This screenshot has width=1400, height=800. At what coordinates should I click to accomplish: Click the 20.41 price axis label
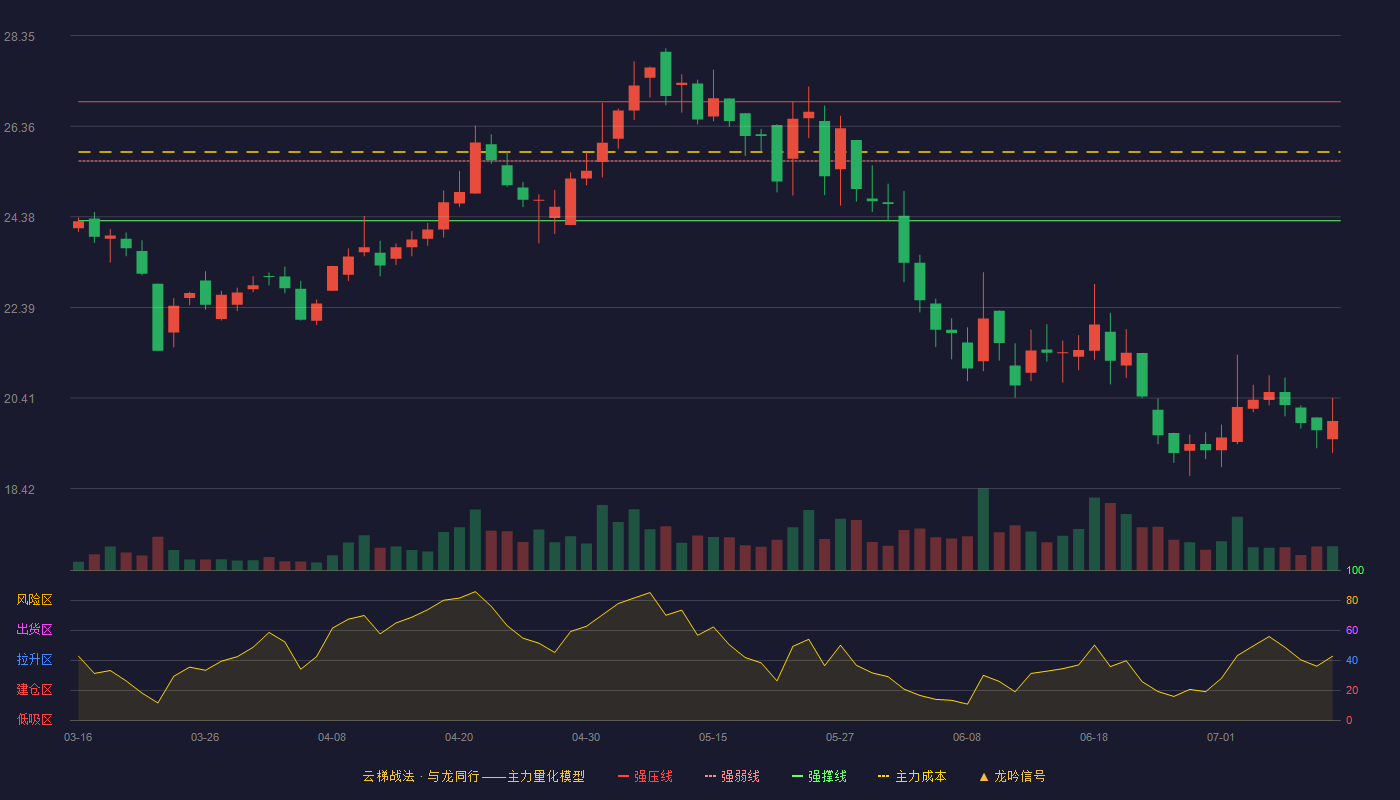pos(19,399)
